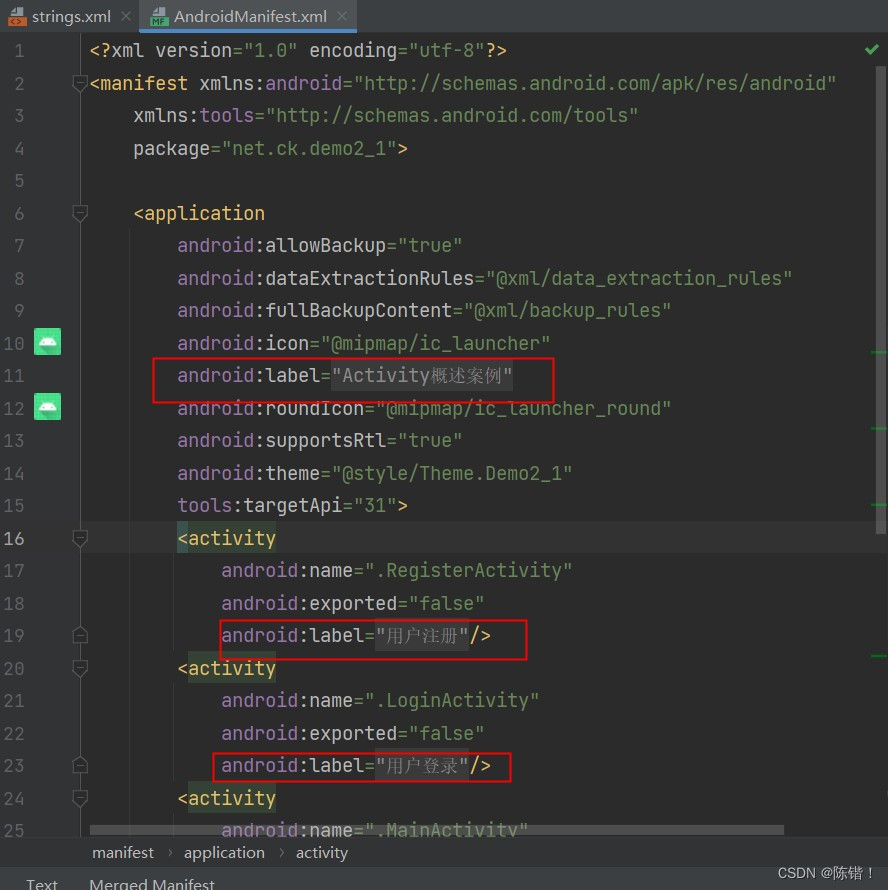The height and width of the screenshot is (890, 888).
Task: Click line number 1 in the gutter
Action: coord(19,51)
